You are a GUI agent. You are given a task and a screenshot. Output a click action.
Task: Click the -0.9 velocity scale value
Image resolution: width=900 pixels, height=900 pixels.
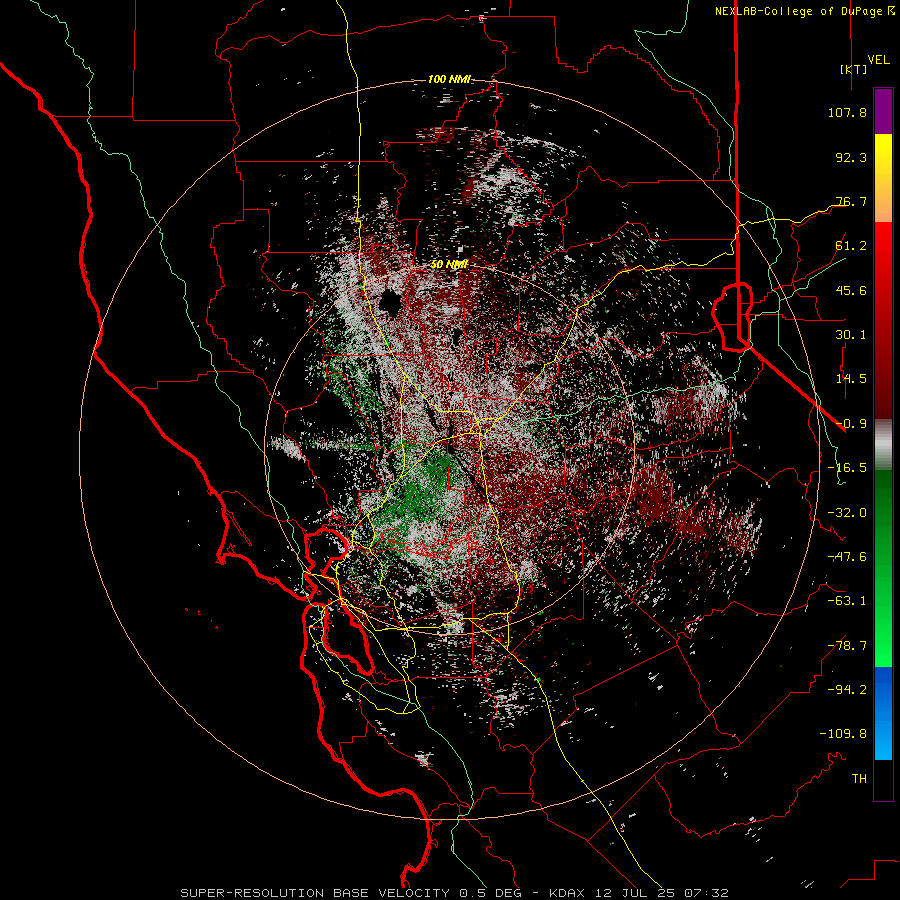pyautogui.click(x=851, y=424)
